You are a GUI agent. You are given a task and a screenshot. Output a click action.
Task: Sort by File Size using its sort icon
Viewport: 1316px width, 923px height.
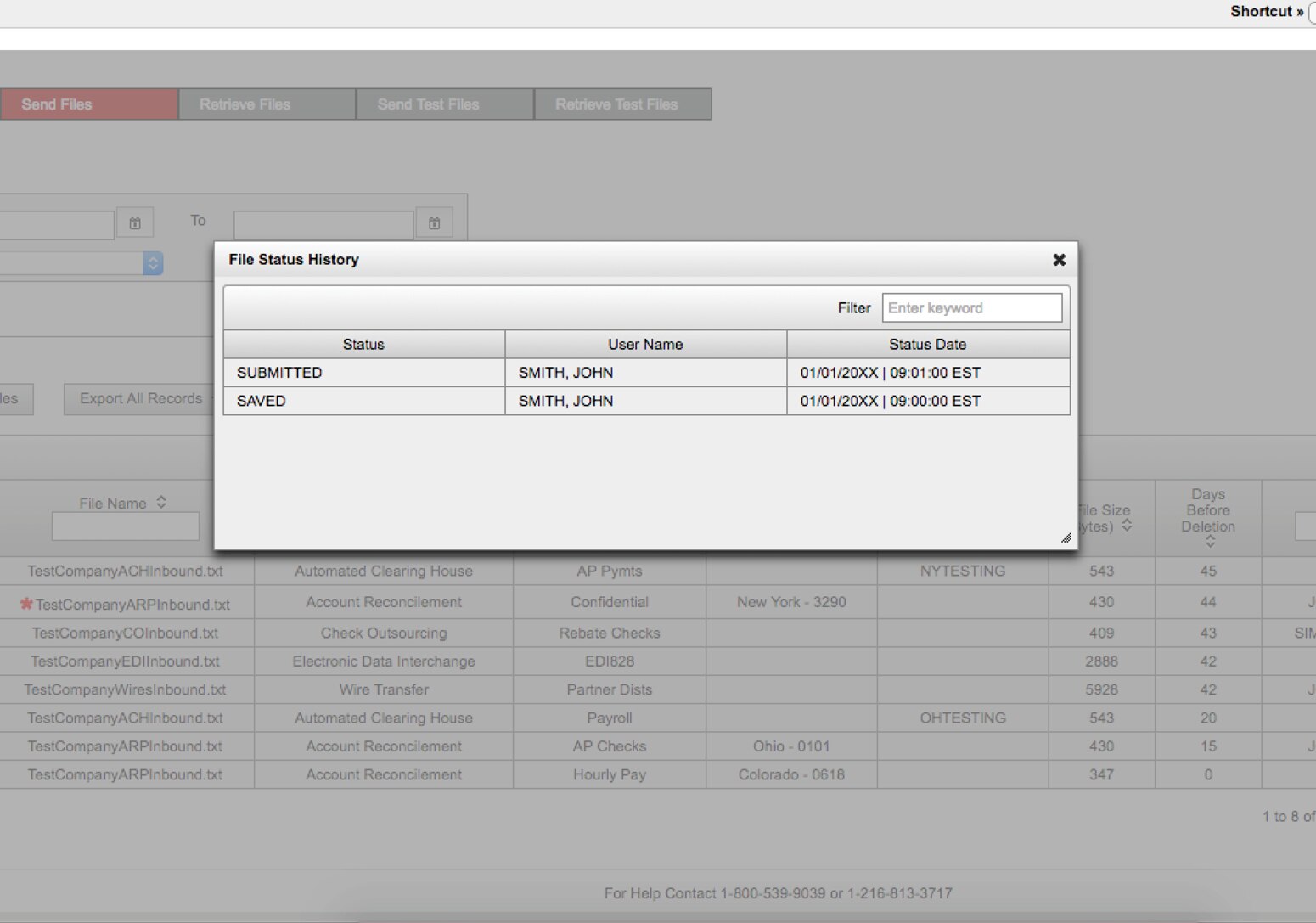tap(1128, 525)
